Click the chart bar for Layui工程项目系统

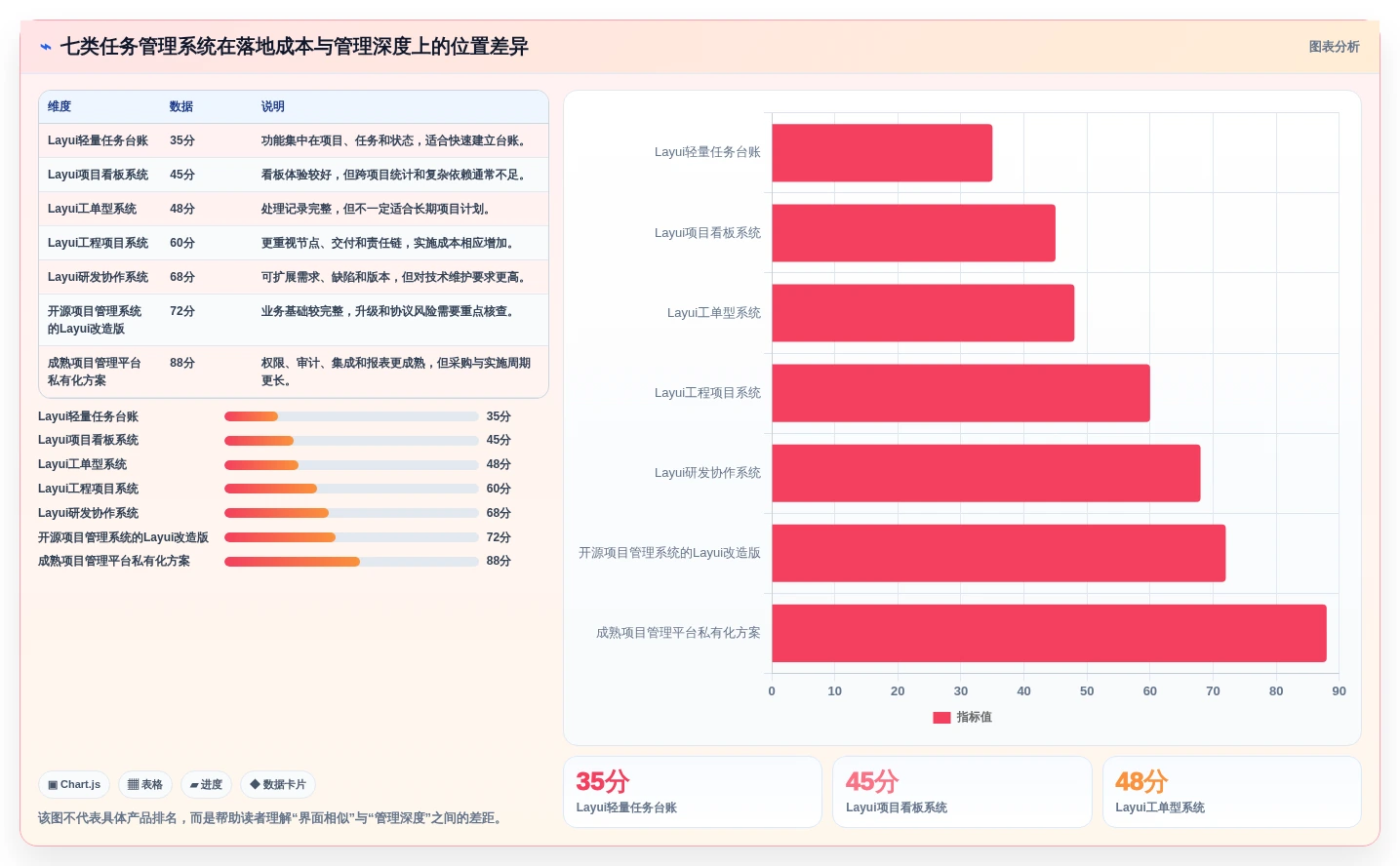961,393
